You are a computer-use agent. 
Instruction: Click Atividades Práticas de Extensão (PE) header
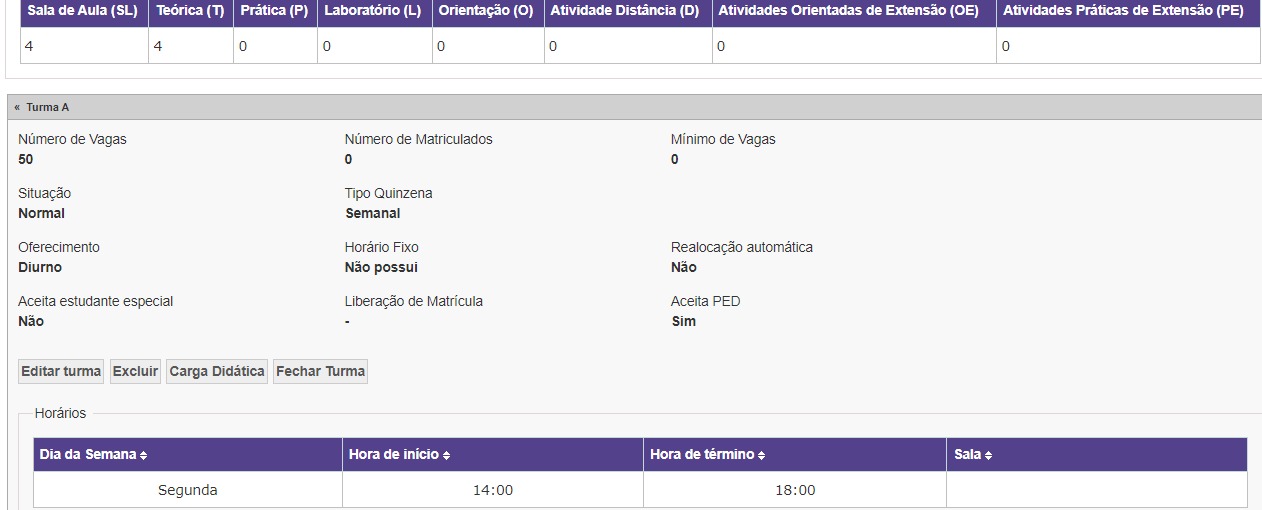click(x=1123, y=11)
